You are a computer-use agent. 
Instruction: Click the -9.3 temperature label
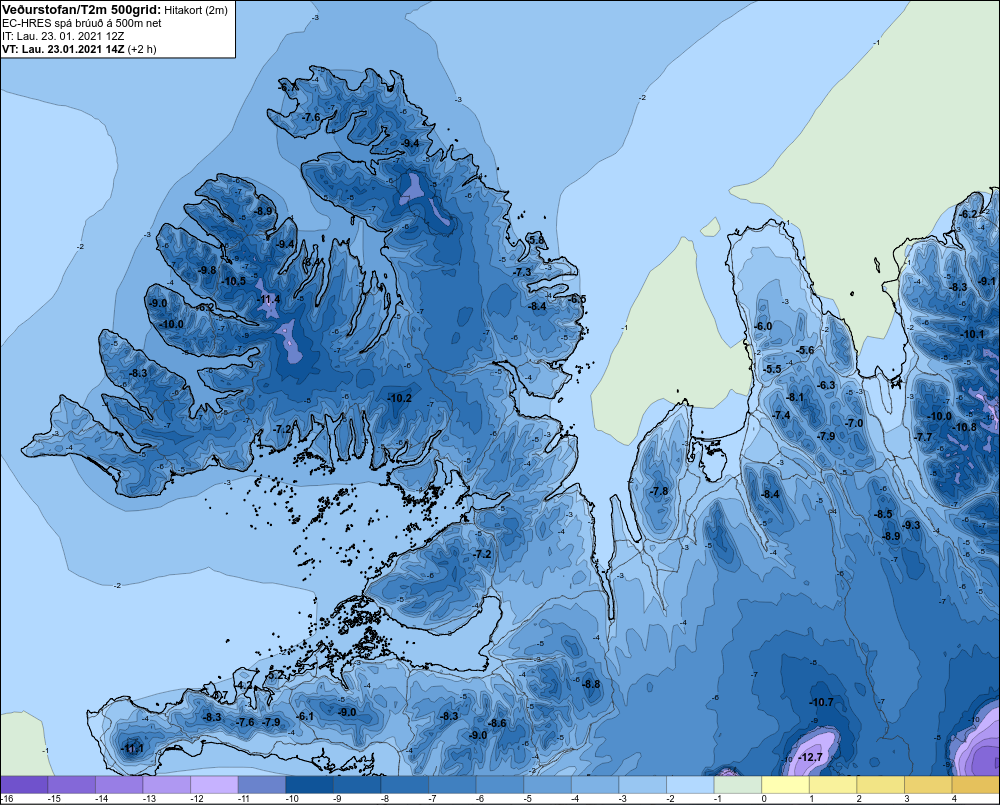[911, 525]
